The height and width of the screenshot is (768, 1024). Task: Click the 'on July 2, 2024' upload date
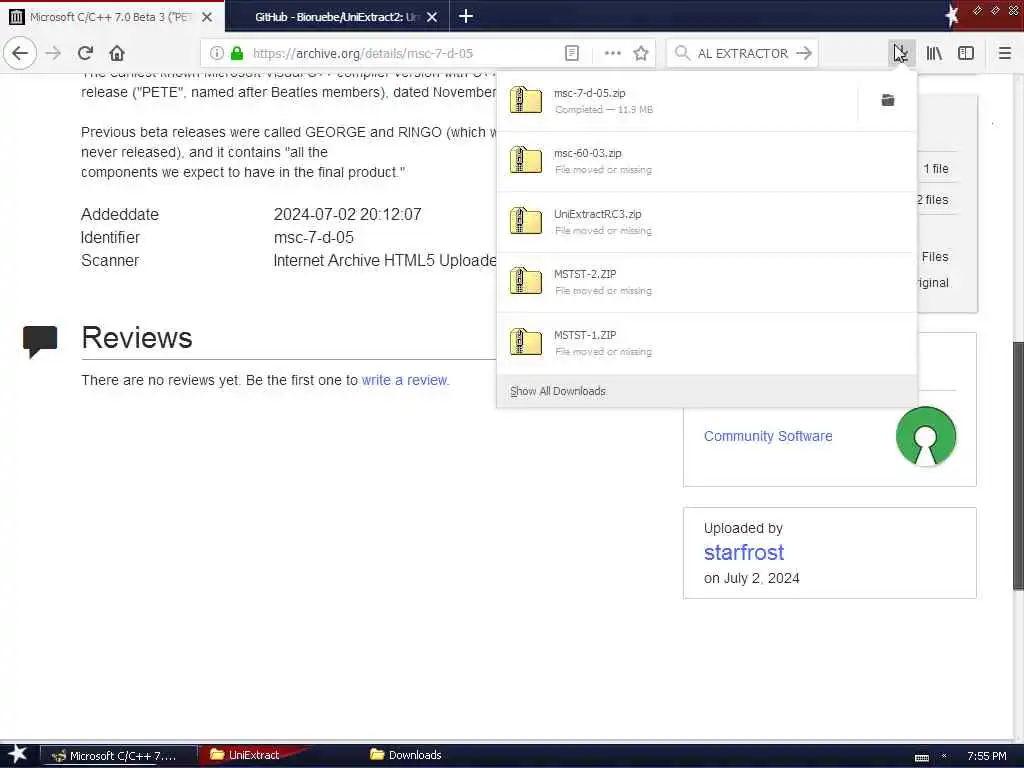pos(752,578)
